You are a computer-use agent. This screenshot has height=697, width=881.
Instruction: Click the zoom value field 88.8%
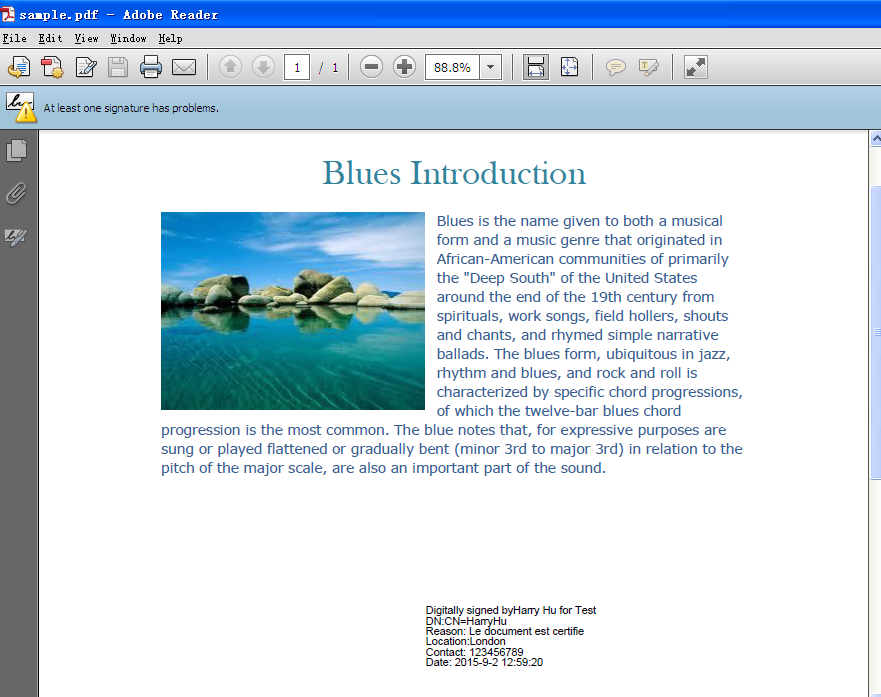(x=452, y=67)
